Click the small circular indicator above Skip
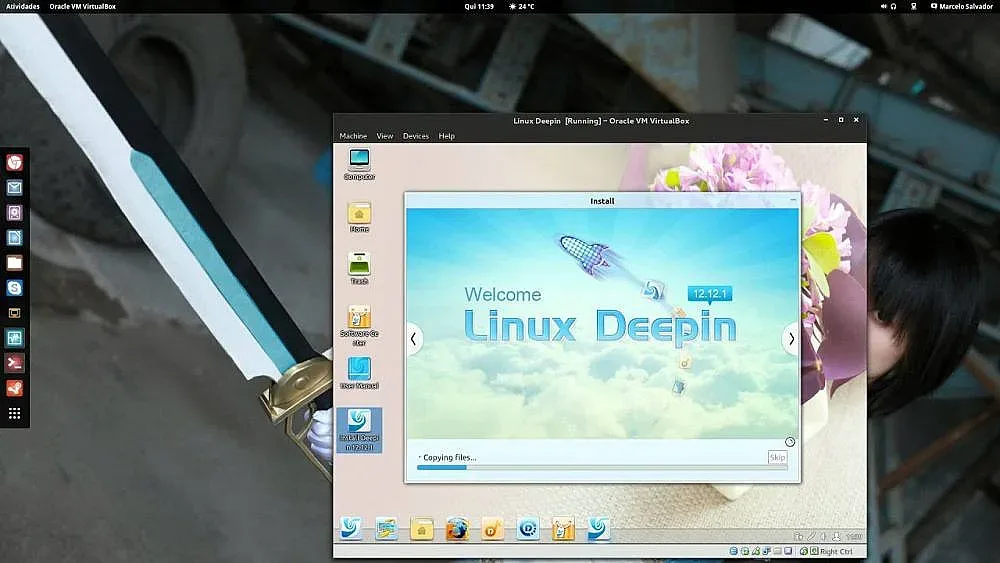The width and height of the screenshot is (1000, 563). pyautogui.click(x=790, y=442)
